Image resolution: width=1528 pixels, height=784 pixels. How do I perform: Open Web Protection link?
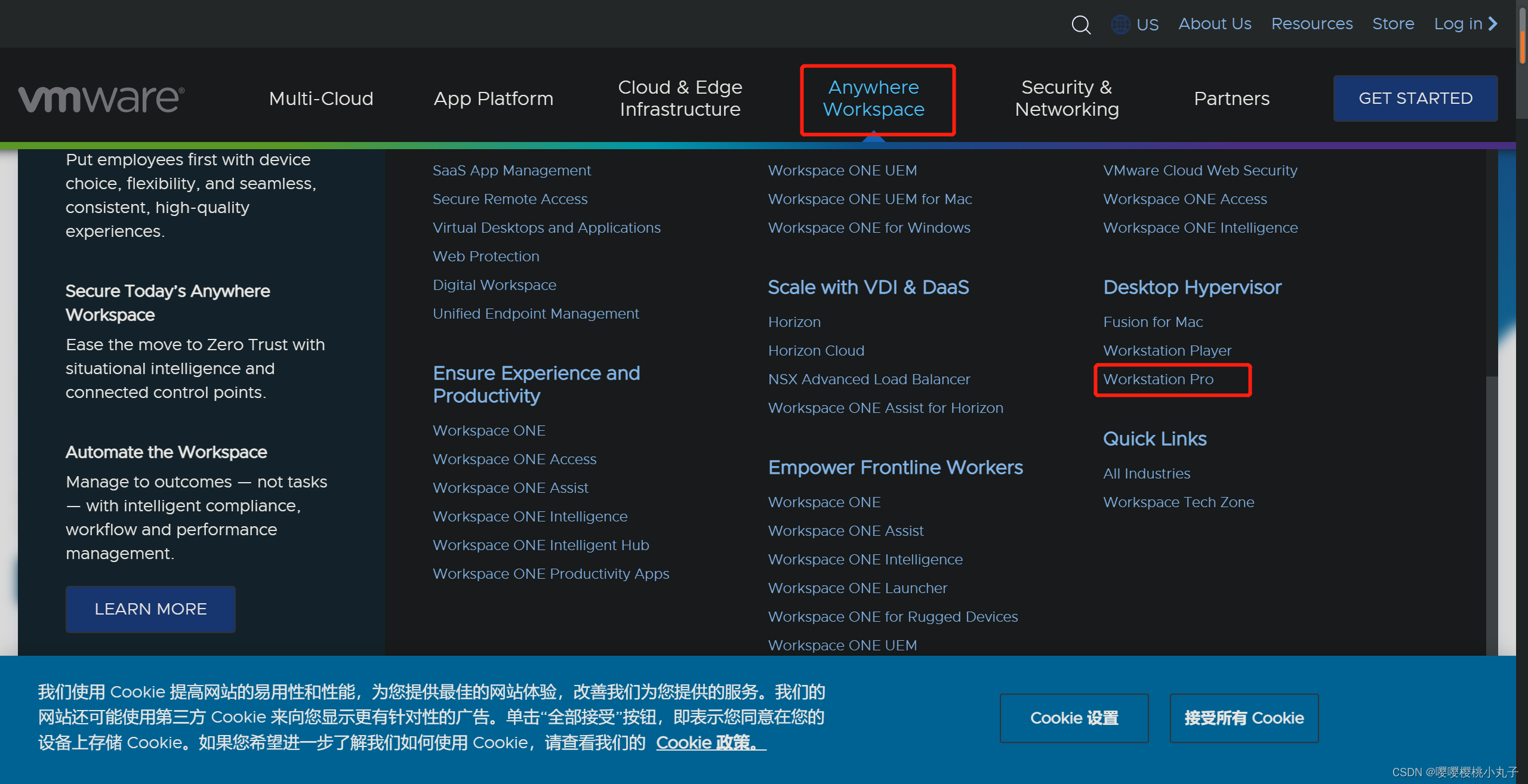coord(486,257)
